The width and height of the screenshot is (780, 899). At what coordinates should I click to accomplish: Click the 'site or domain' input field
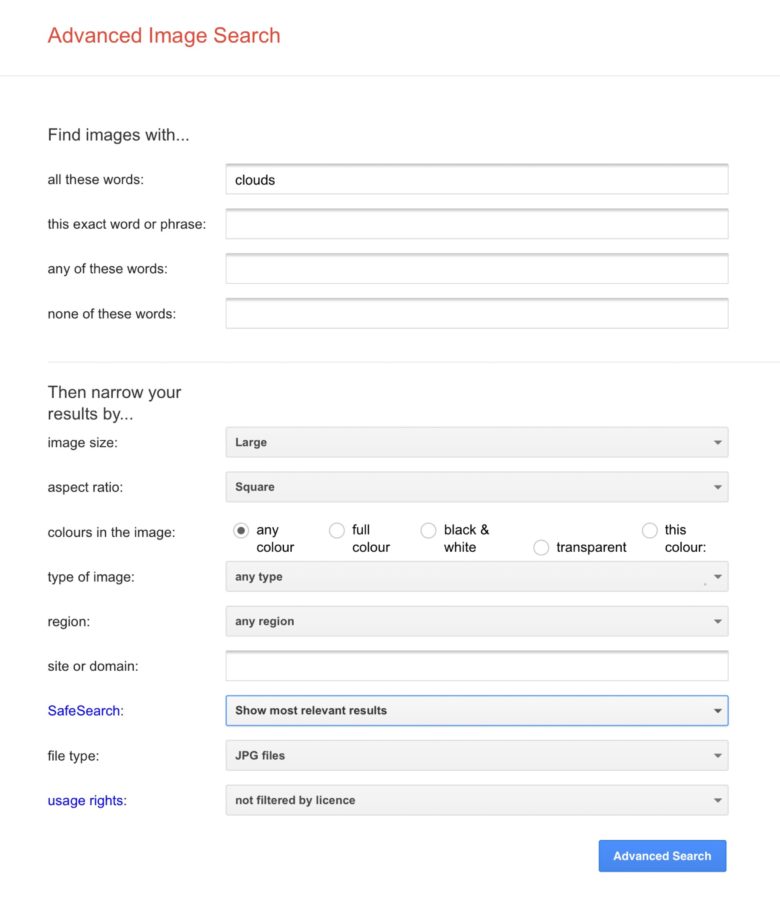477,665
